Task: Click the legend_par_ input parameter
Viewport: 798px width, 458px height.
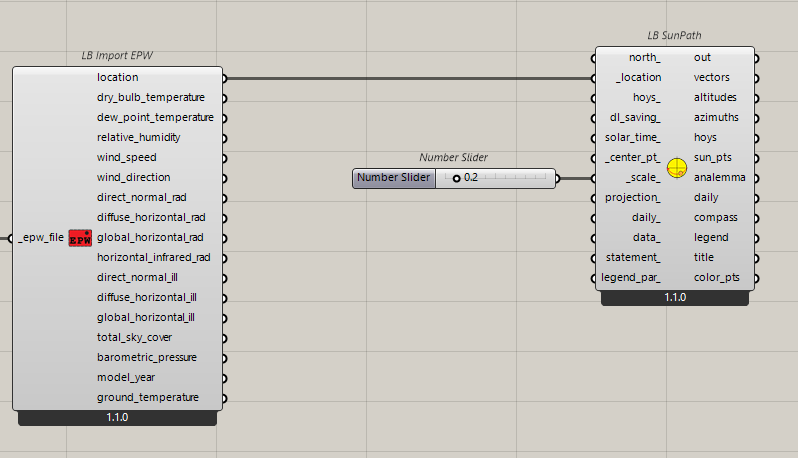Action: (631, 277)
